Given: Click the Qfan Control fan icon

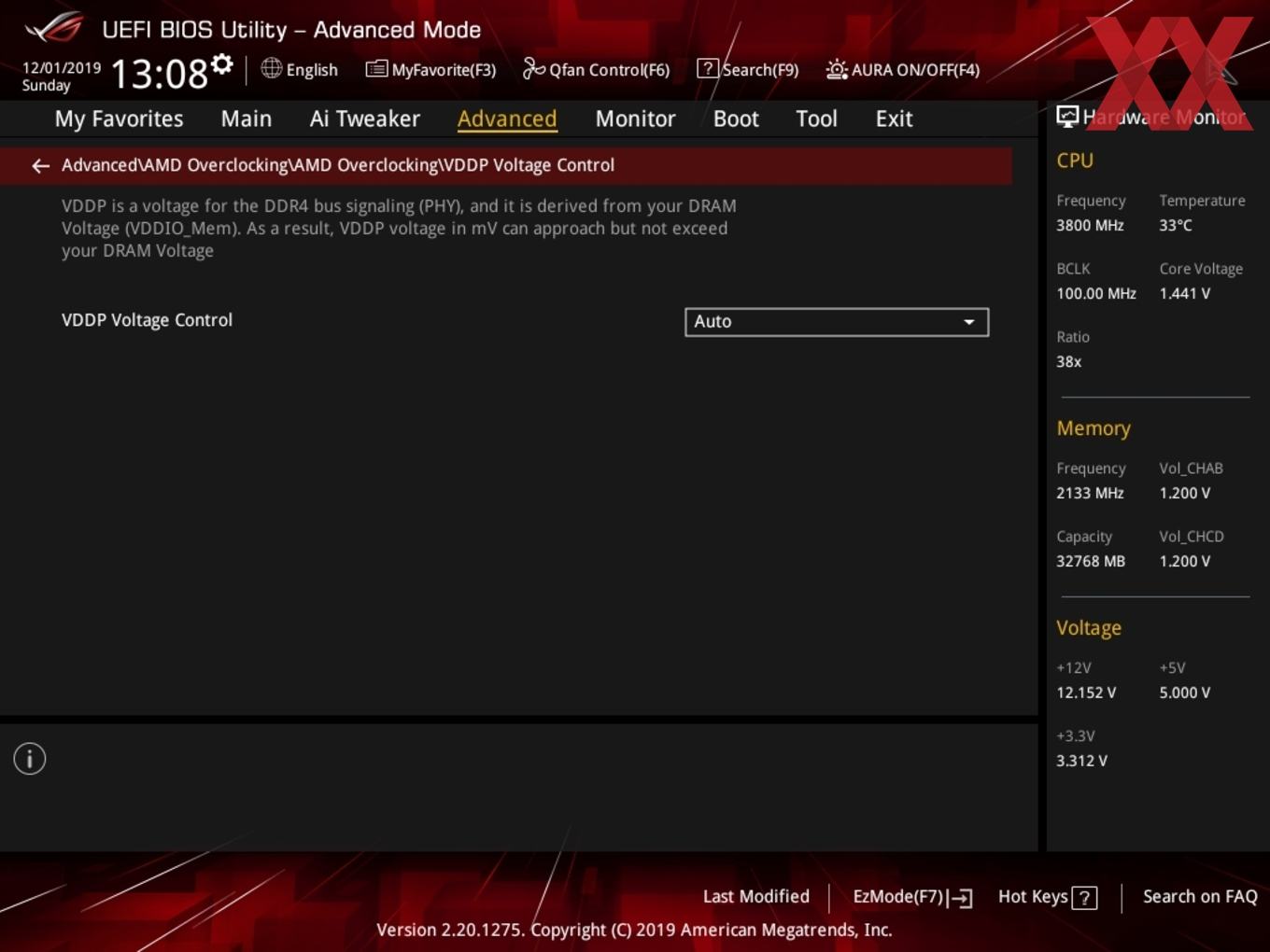Looking at the screenshot, I should coord(533,68).
